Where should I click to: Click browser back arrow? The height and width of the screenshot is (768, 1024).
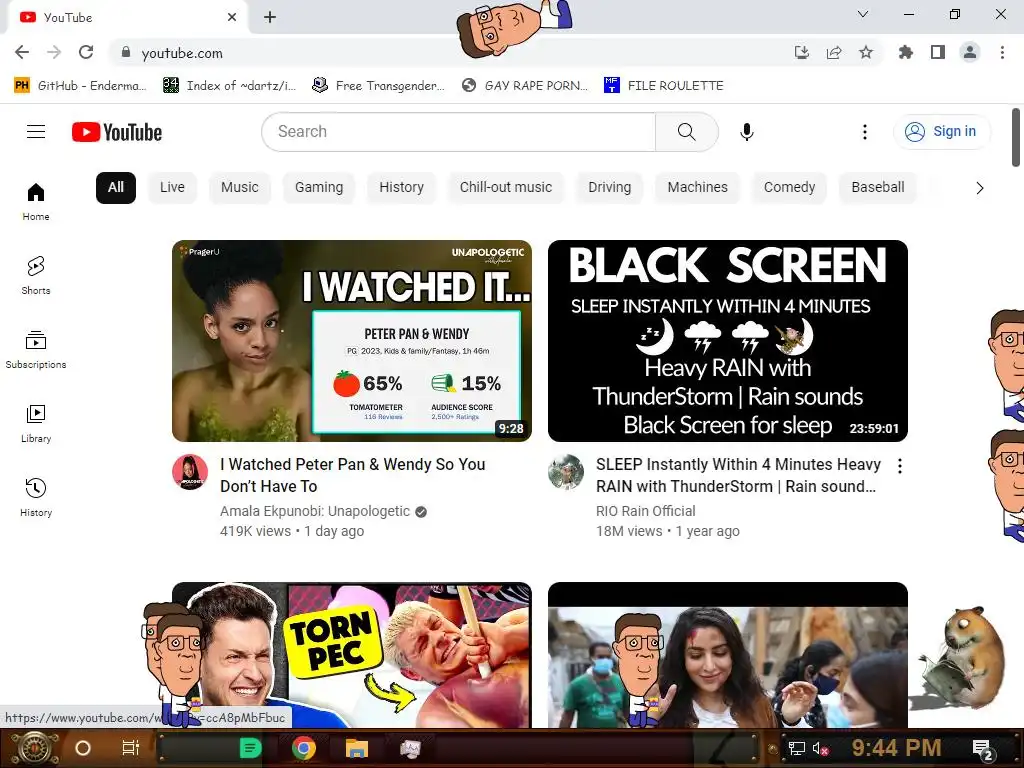(x=22, y=52)
